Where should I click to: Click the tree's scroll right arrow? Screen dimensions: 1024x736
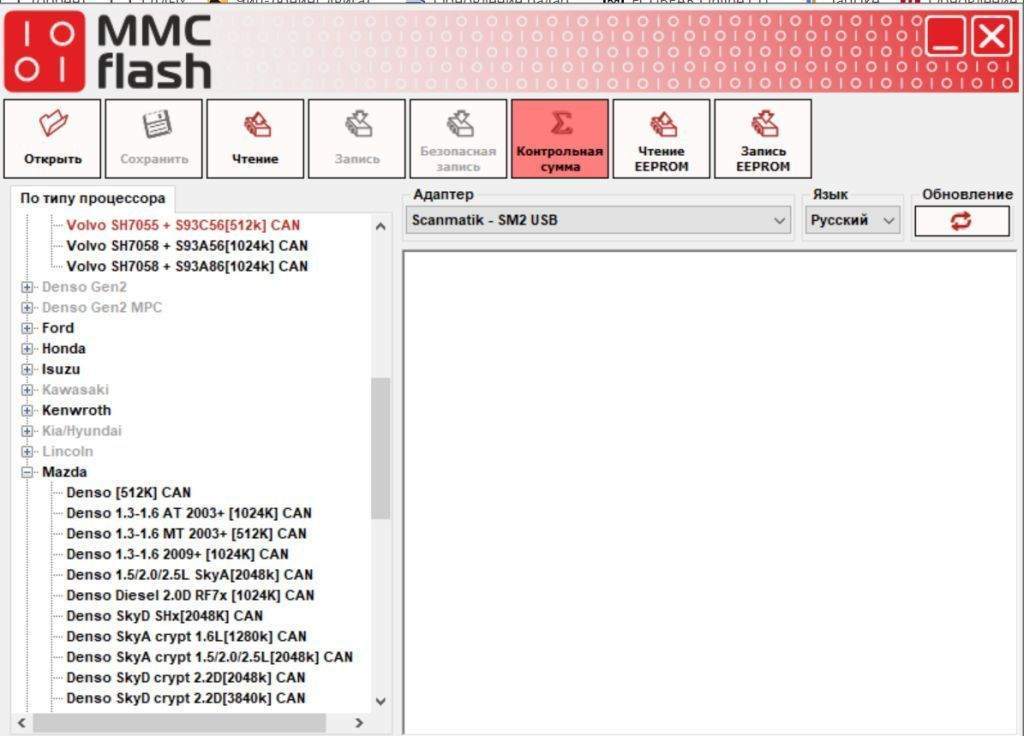[359, 723]
